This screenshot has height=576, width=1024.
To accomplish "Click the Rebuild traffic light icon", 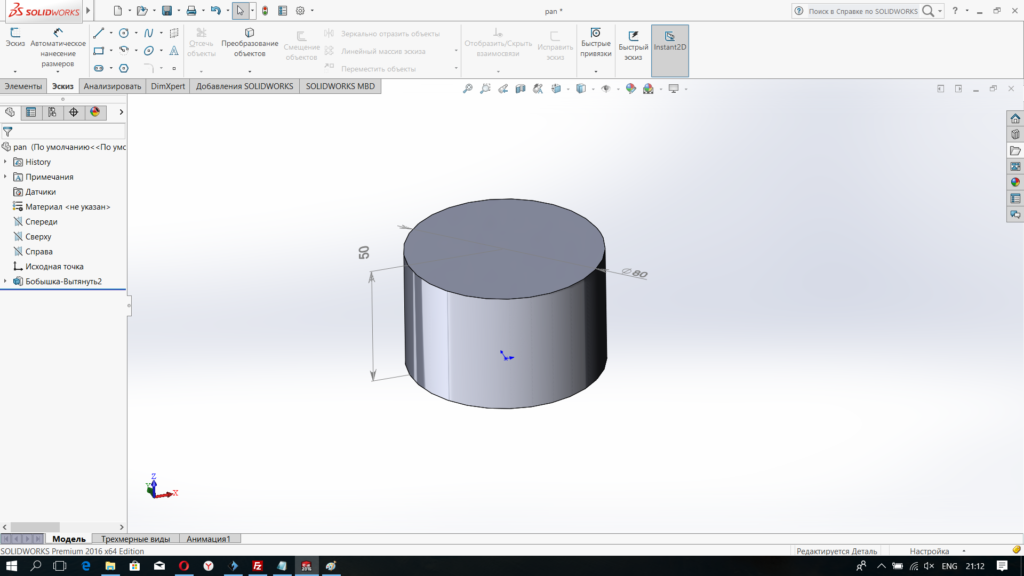I will click(x=265, y=10).
